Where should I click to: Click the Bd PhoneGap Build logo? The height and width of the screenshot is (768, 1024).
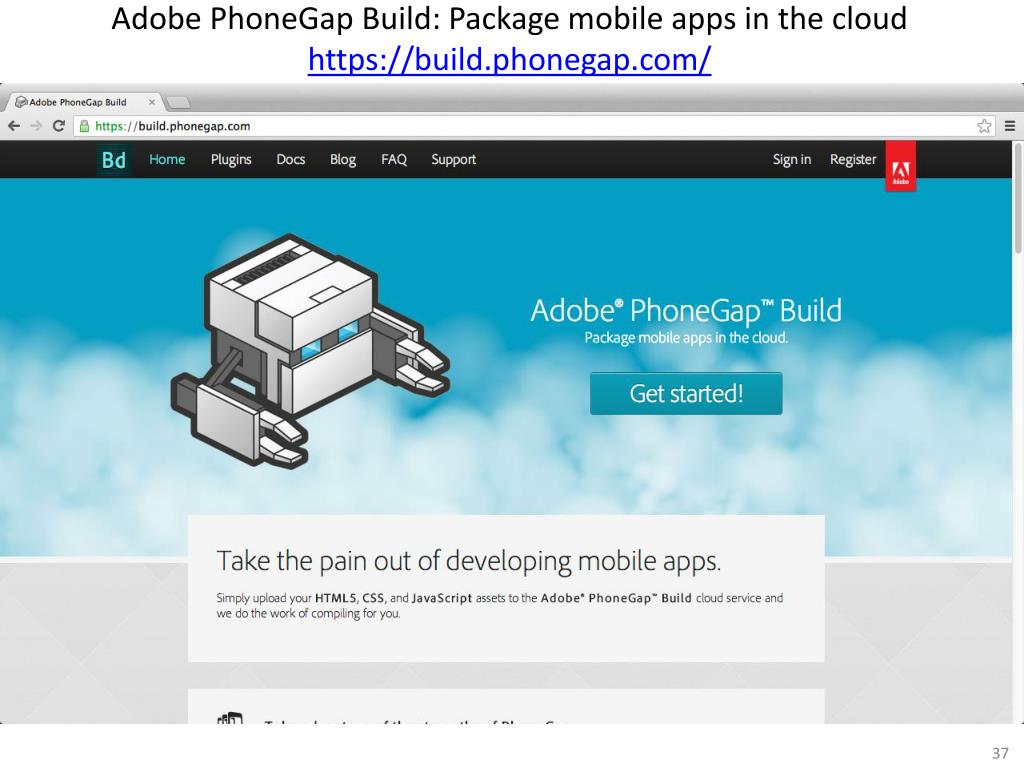(x=114, y=159)
